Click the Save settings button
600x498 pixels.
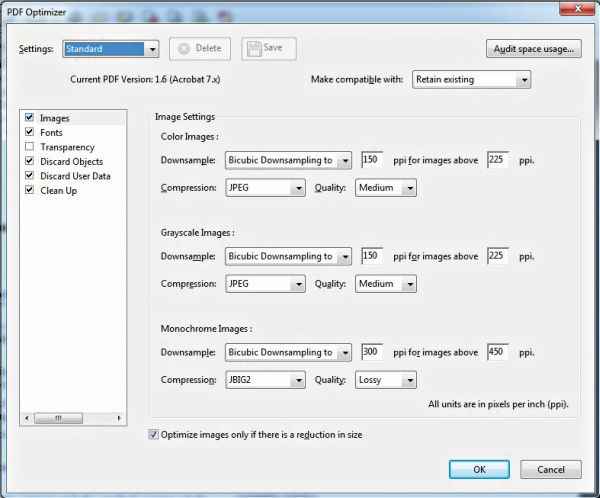click(x=269, y=49)
